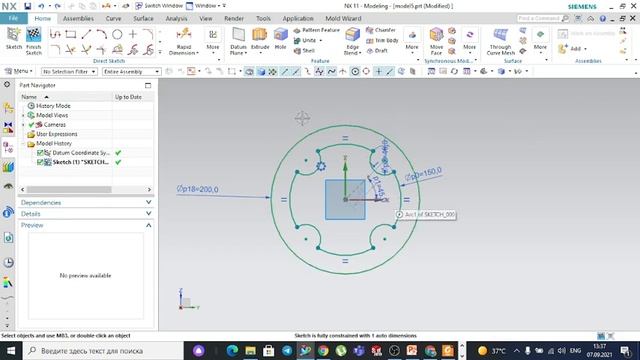Image resolution: width=640 pixels, height=360 pixels.
Task: Click the Trim Body command
Action: tap(382, 40)
